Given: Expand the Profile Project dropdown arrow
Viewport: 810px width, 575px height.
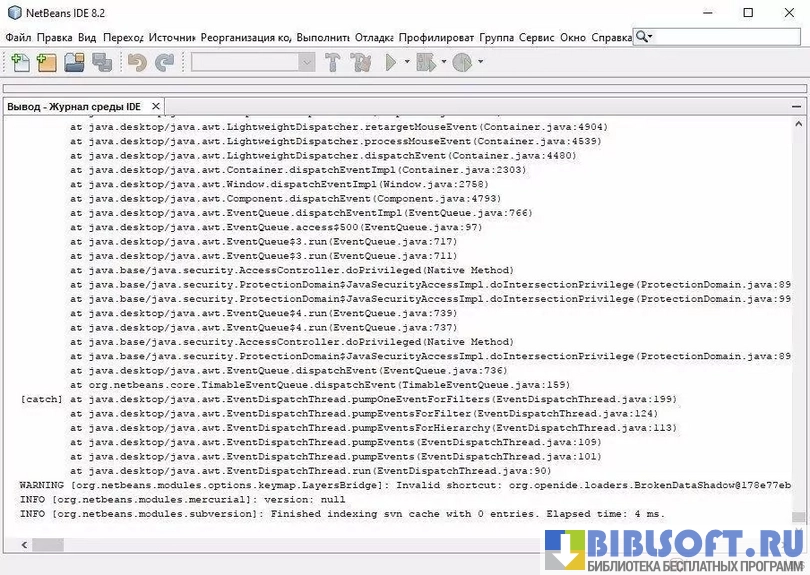Looking at the screenshot, I should click(x=480, y=63).
